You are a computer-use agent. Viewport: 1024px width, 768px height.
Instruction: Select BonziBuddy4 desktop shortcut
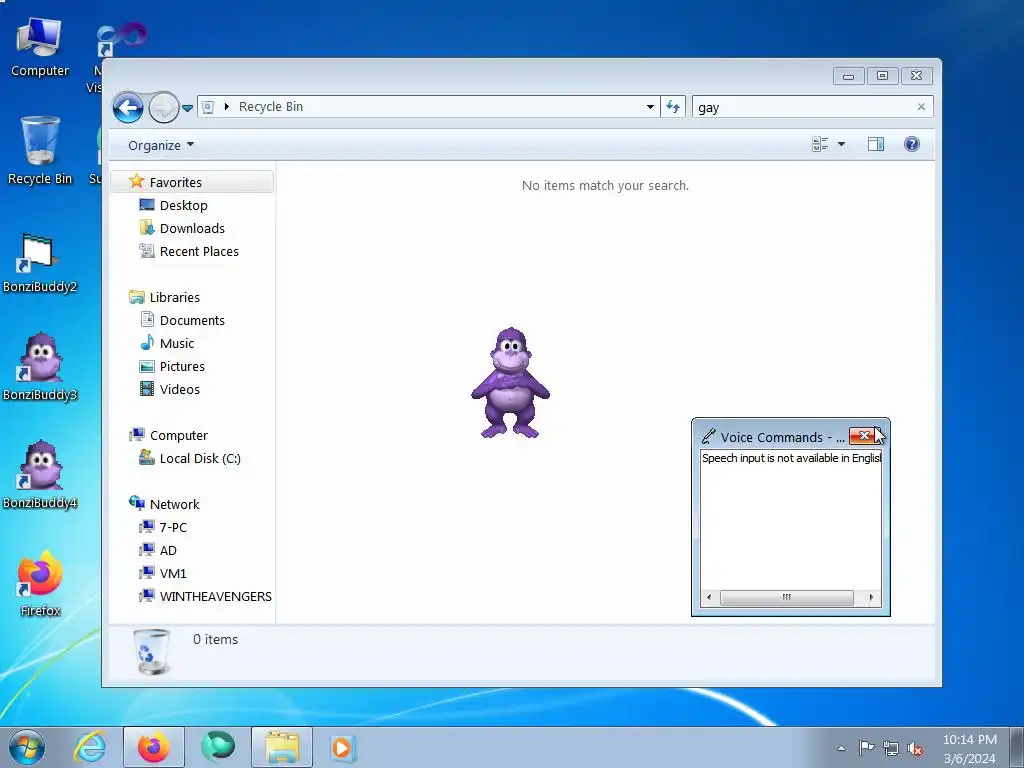pyautogui.click(x=39, y=475)
